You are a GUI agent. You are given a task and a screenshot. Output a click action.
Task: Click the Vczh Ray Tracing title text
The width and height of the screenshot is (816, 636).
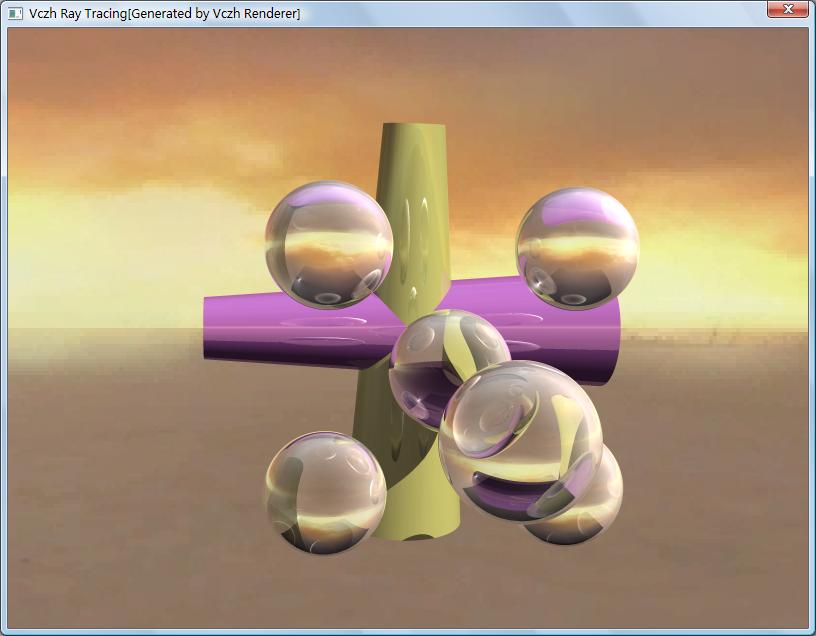tap(164, 14)
